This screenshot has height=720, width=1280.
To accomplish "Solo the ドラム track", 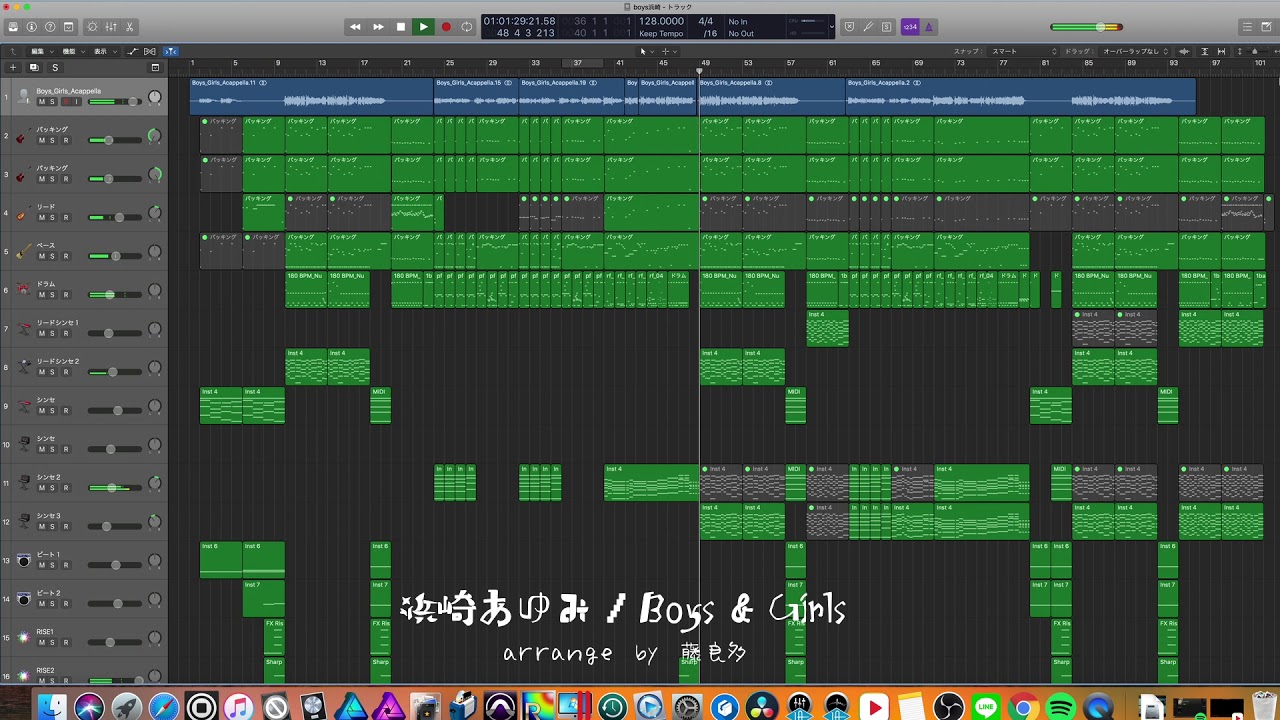I will [x=53, y=295].
